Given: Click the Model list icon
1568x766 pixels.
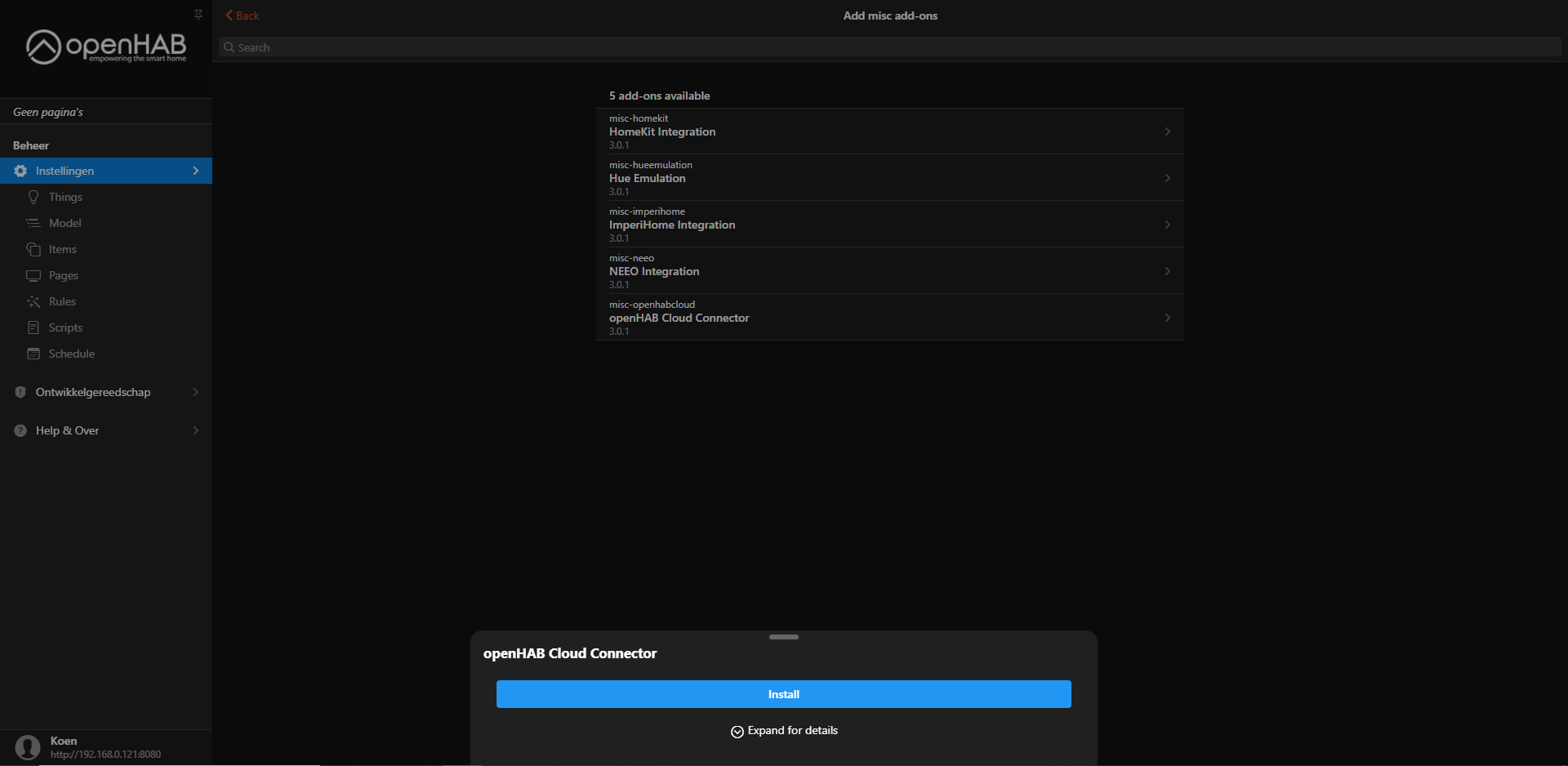Looking at the screenshot, I should tap(33, 223).
